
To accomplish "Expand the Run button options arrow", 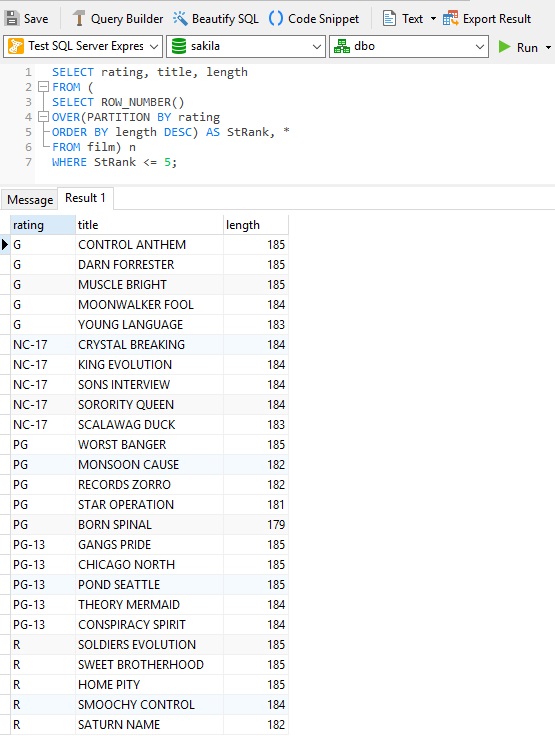I will click(x=548, y=47).
